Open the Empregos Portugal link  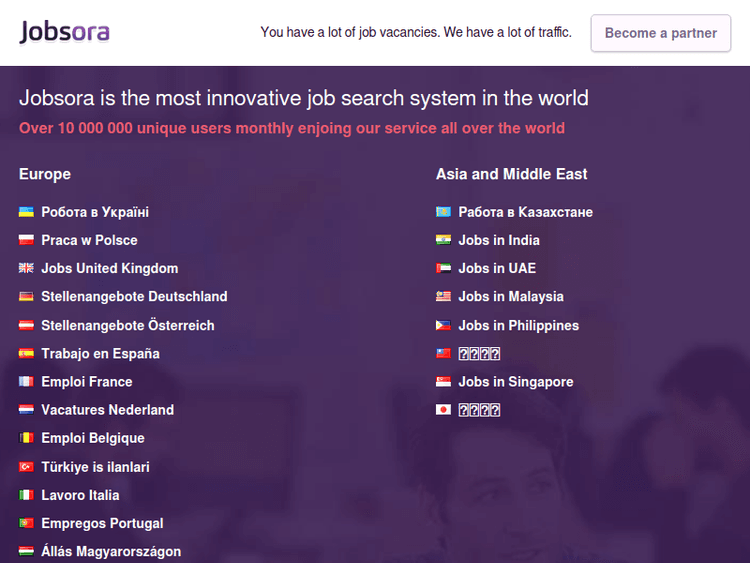point(102,523)
